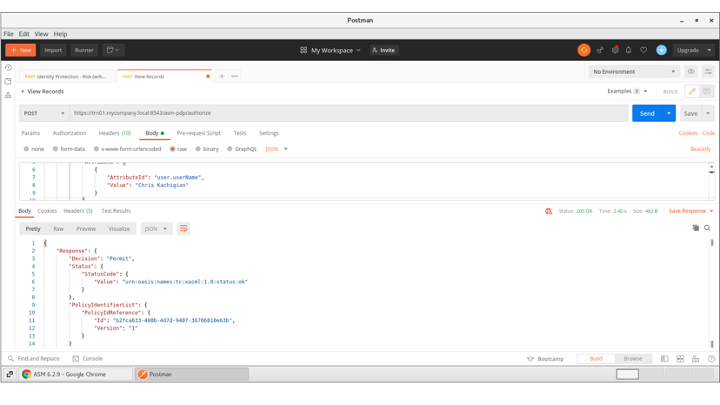This screenshot has height=405, width=720.
Task: Open the Edit menu
Action: coord(24,34)
